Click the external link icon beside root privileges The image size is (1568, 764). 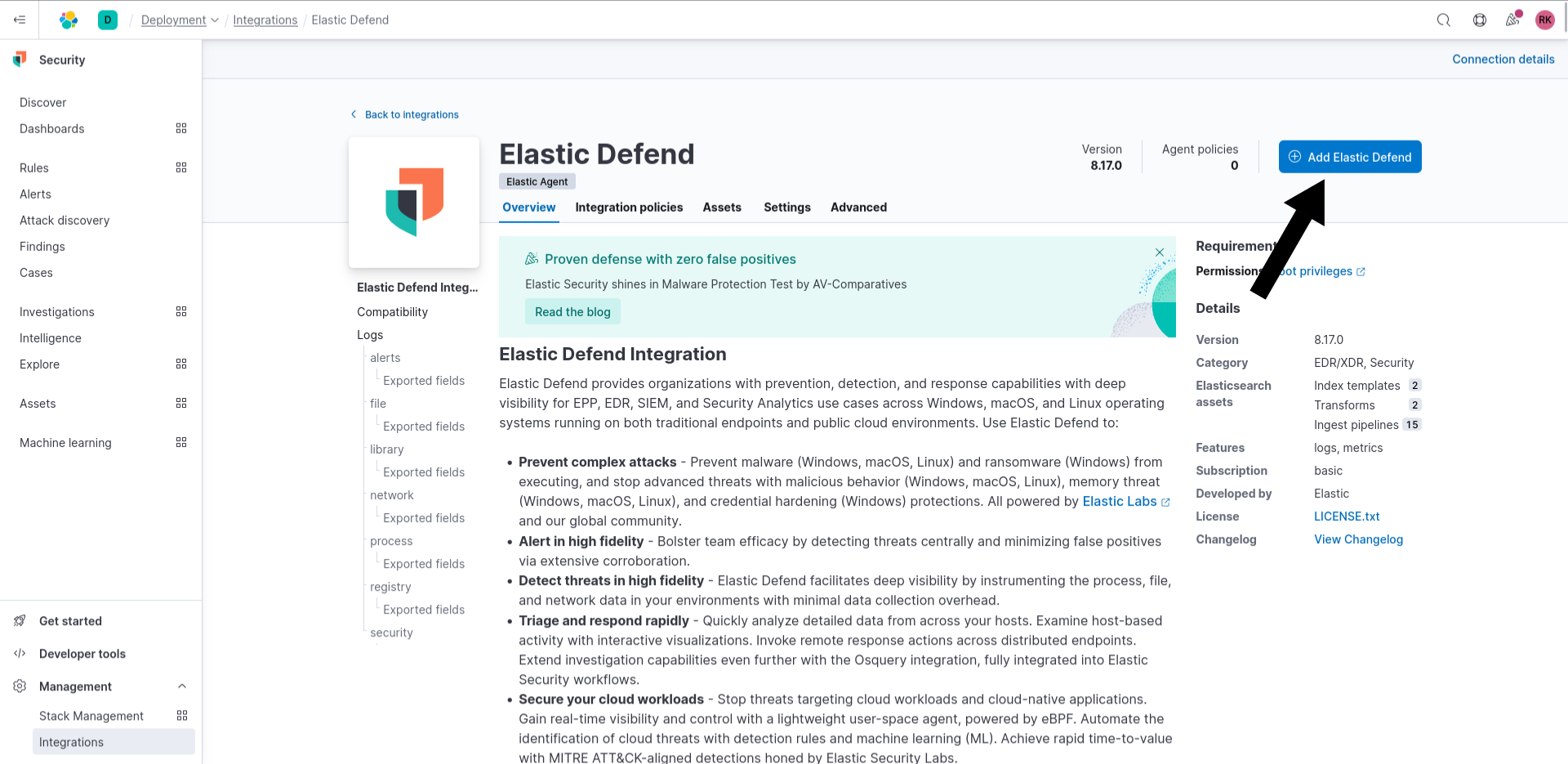pyautogui.click(x=1361, y=272)
